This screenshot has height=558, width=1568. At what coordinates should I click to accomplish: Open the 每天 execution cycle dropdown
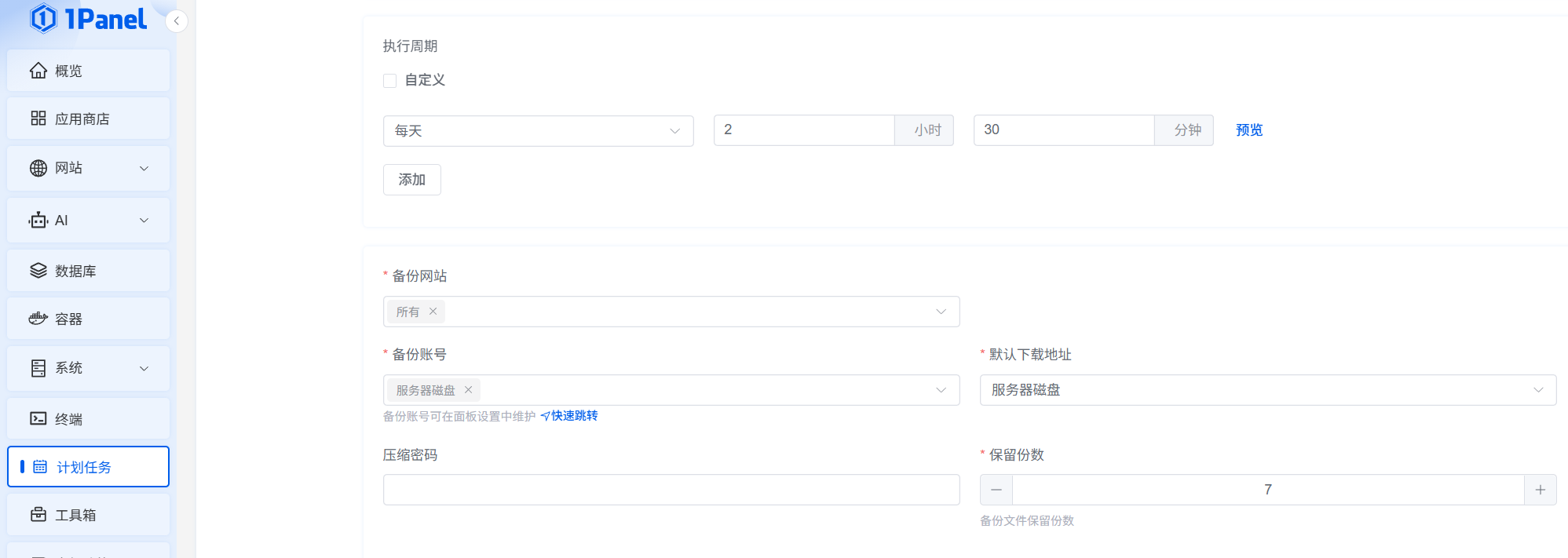(538, 131)
